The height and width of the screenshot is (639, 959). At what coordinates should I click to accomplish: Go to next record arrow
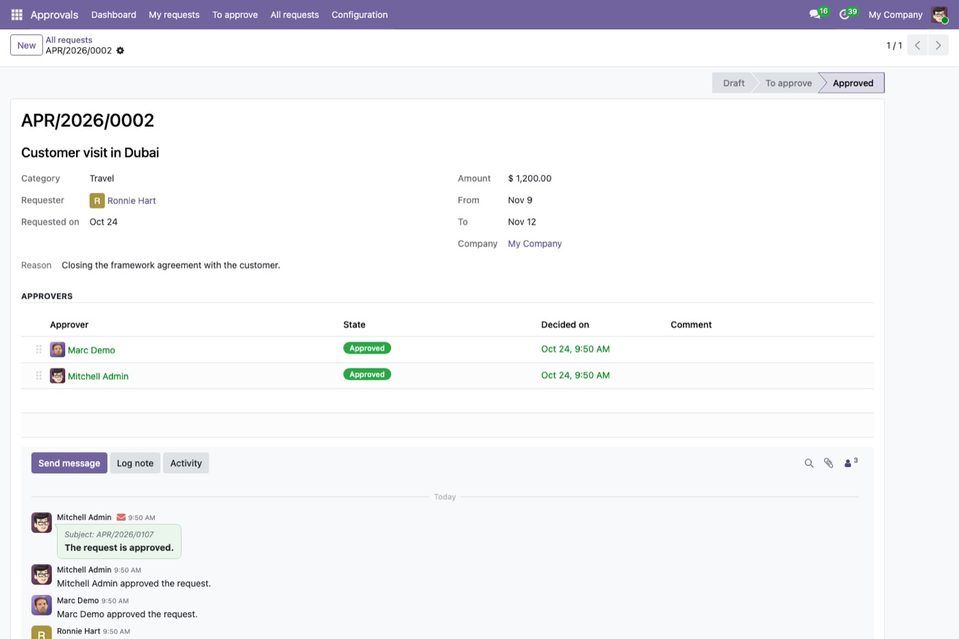938,45
